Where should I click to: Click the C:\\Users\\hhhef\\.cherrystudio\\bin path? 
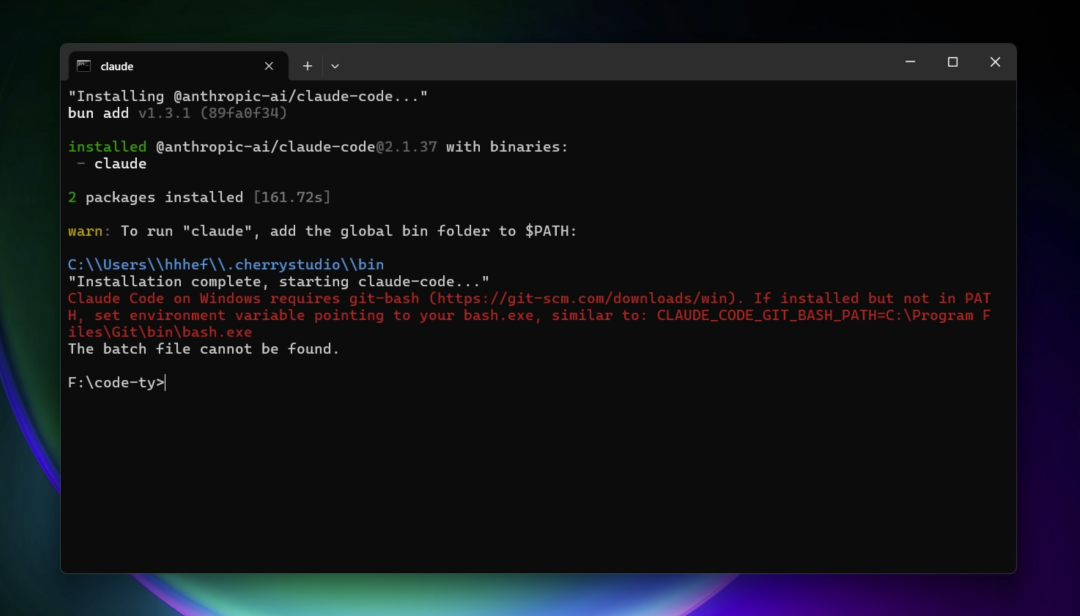point(226,265)
